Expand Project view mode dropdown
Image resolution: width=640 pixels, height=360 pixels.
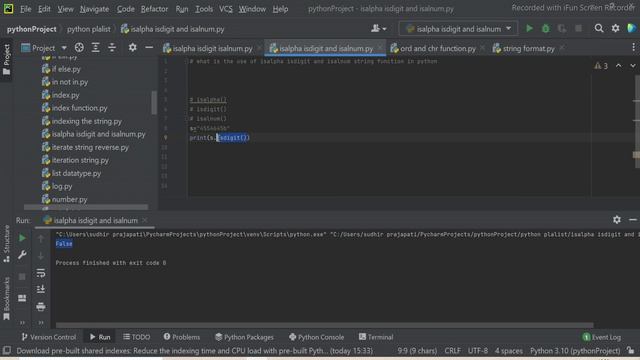pyautogui.click(x=64, y=48)
